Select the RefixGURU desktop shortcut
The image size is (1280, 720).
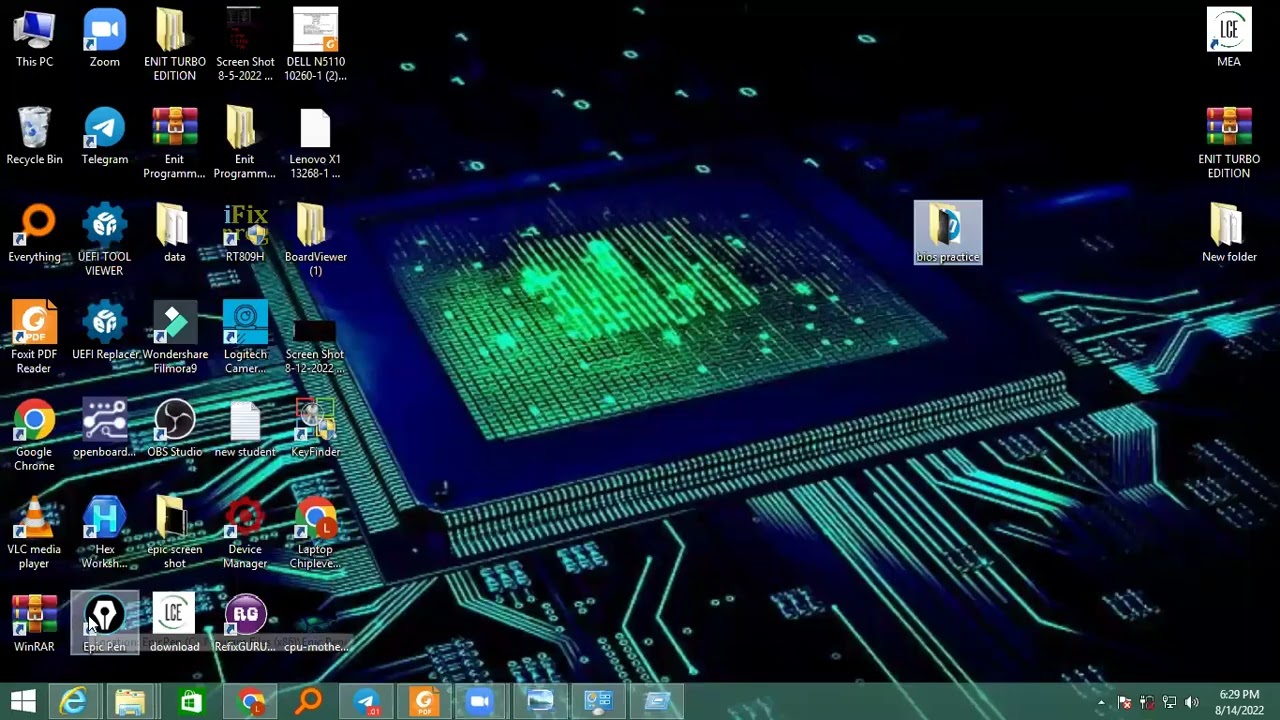245,624
